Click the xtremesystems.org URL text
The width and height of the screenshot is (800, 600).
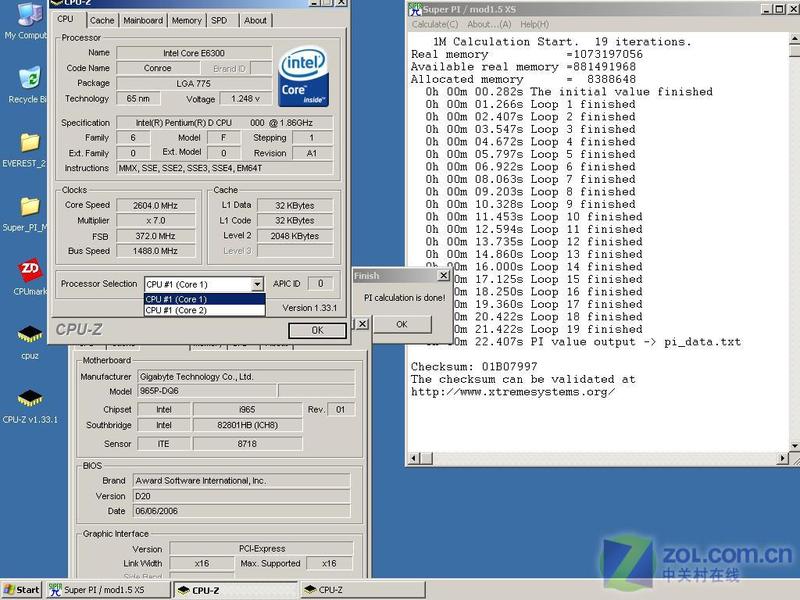pos(513,392)
